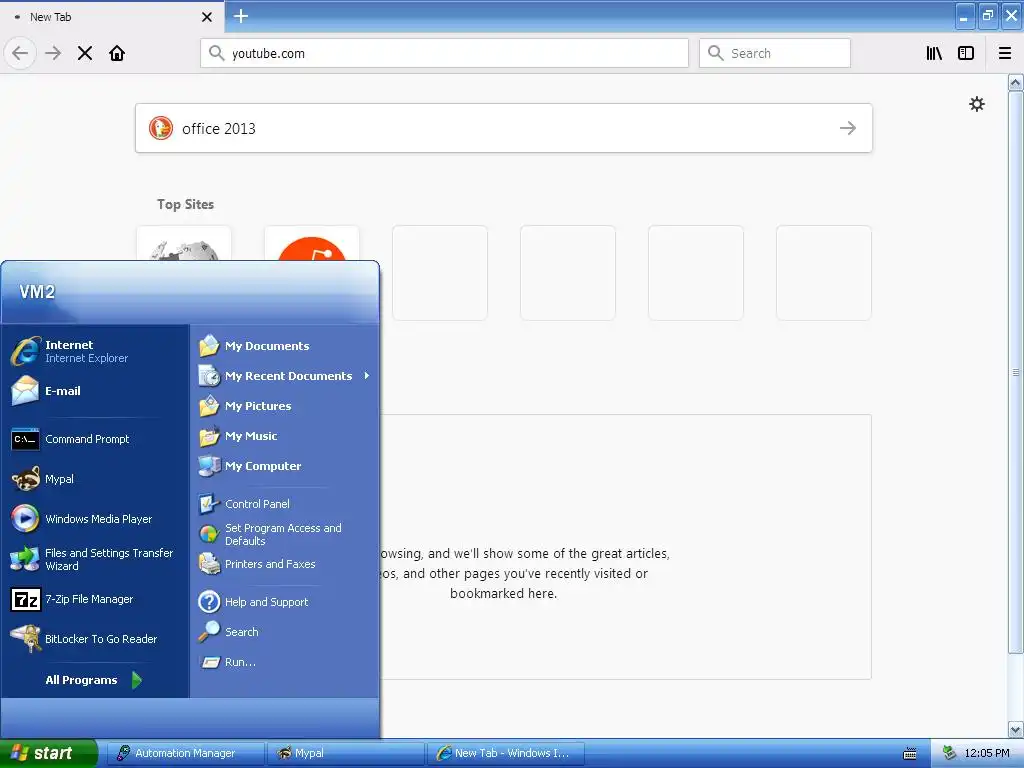
Task: Open Printers and Faxes
Action: click(x=284, y=564)
